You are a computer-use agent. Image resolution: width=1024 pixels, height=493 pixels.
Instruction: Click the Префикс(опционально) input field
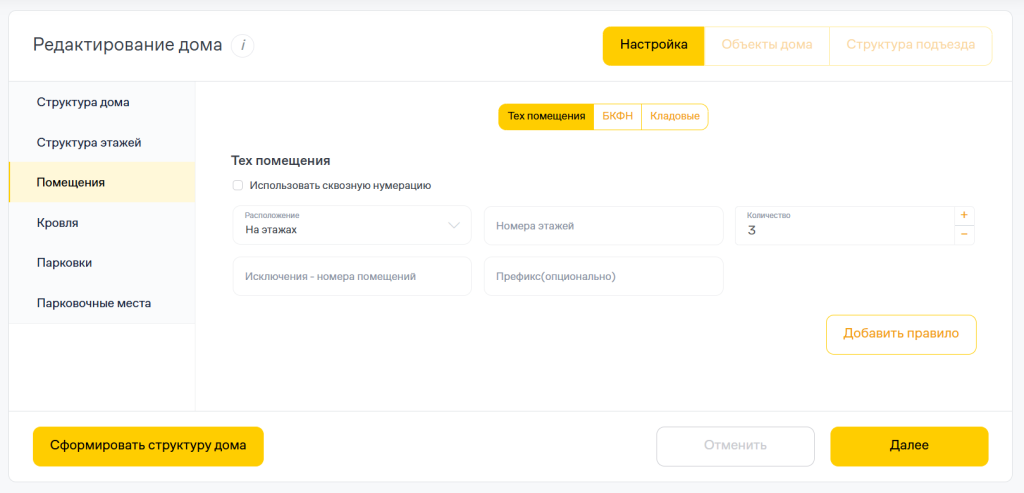tap(603, 276)
